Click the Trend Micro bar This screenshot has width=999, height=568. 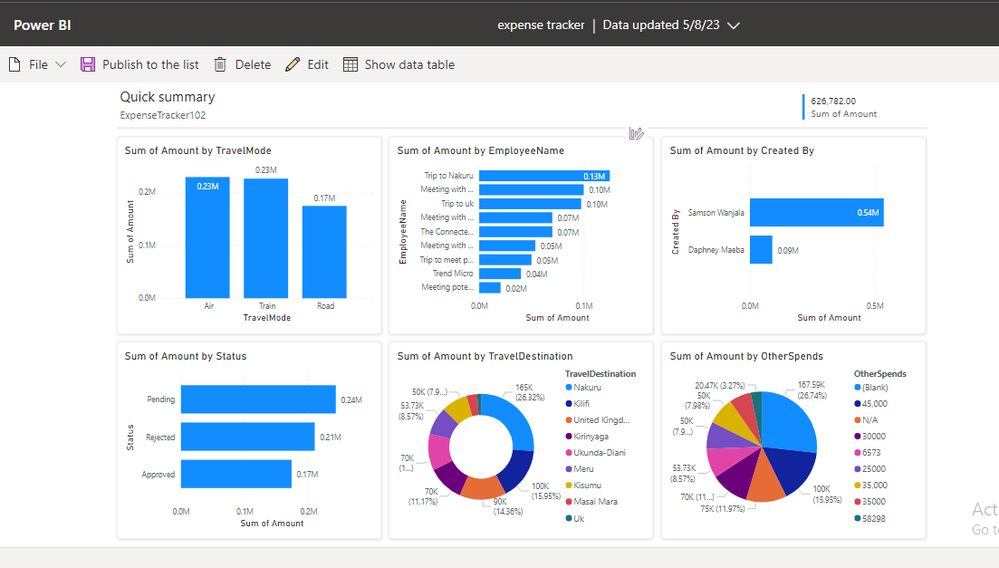tap(500, 274)
